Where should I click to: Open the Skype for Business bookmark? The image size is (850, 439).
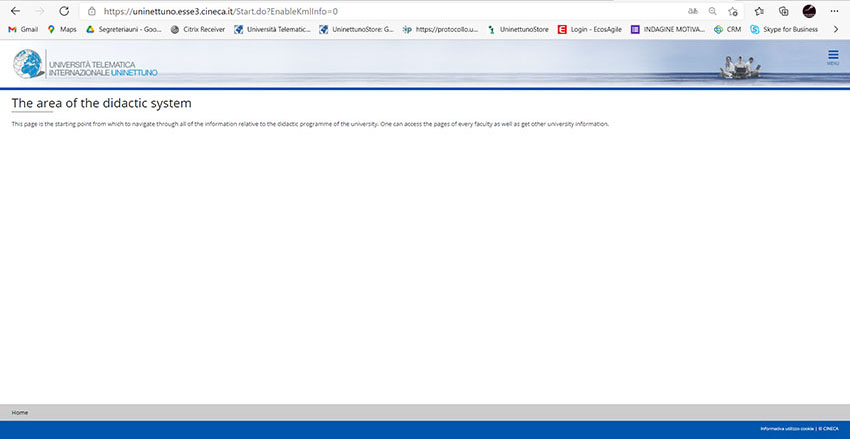point(783,30)
